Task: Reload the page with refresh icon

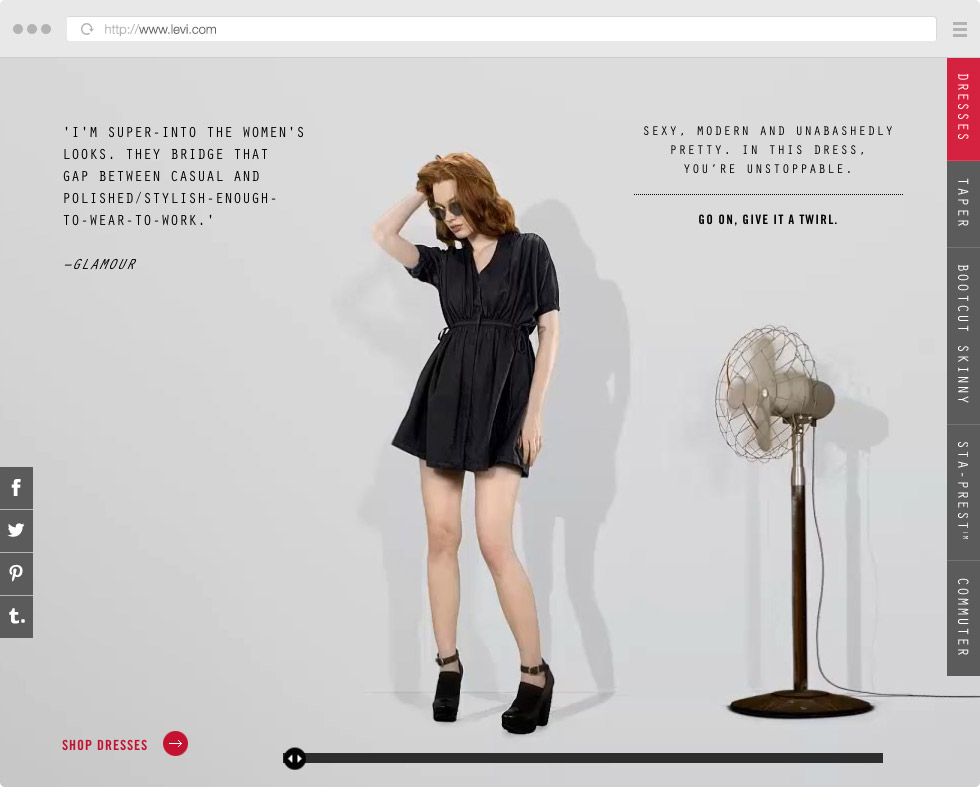Action: click(87, 29)
